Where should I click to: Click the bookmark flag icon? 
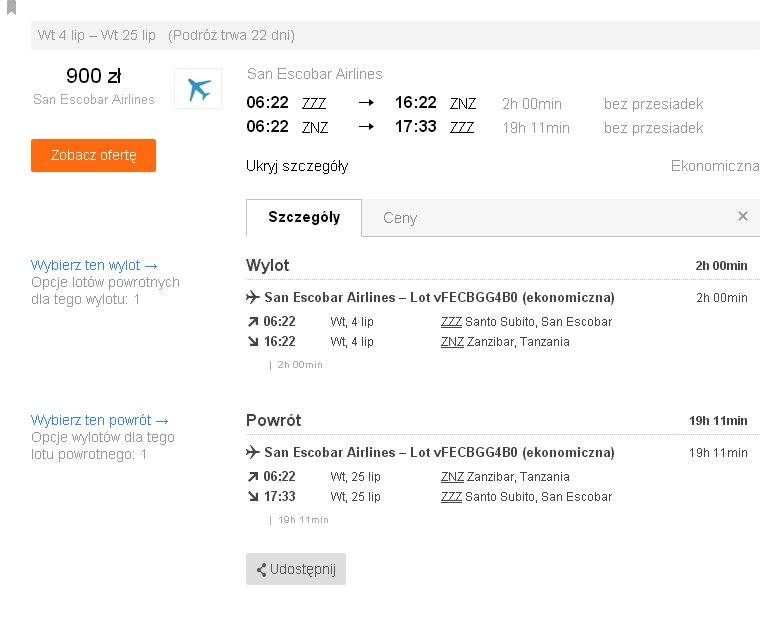pyautogui.click(x=12, y=7)
